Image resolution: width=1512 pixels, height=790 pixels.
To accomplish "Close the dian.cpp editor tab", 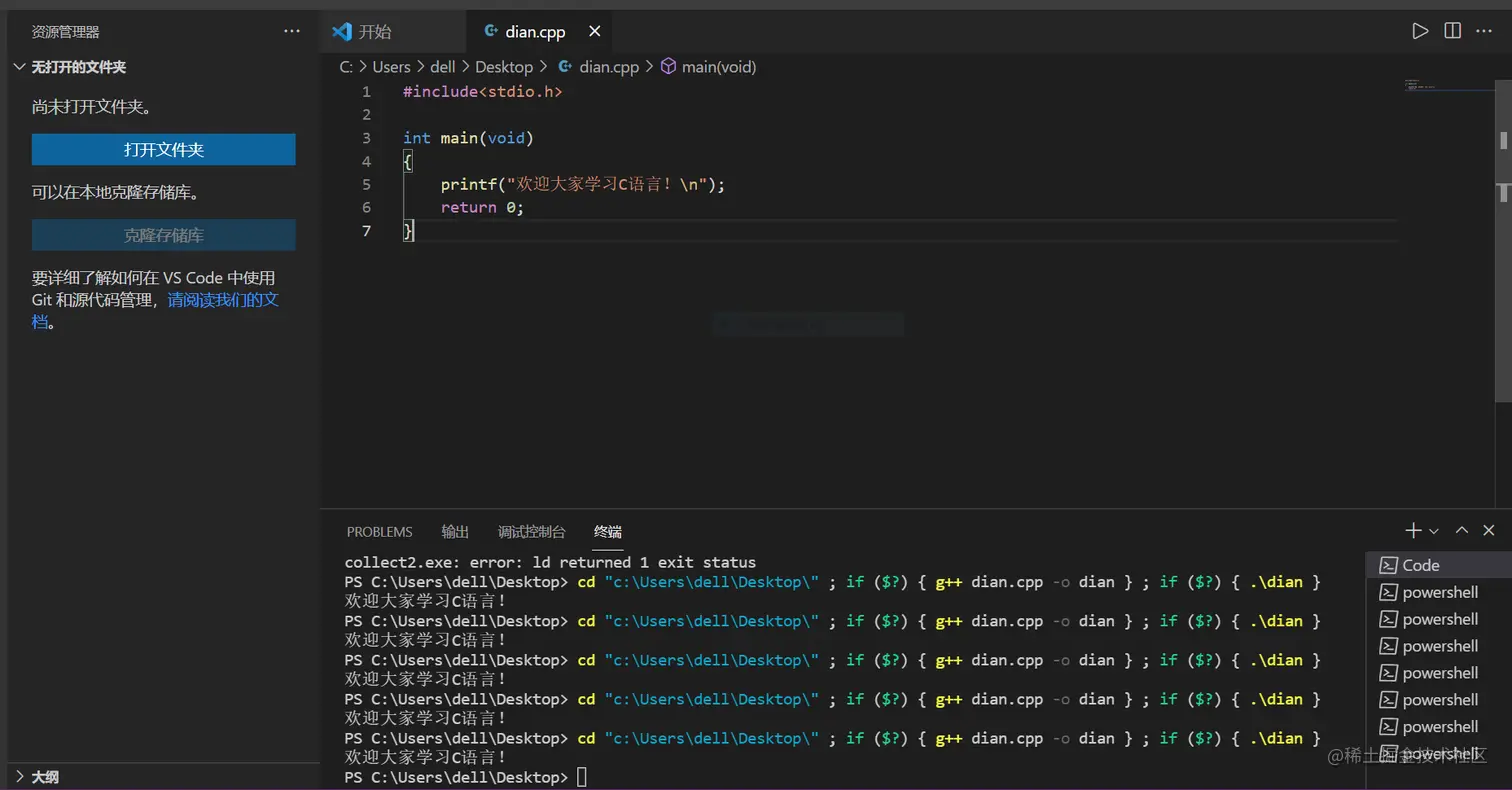I will (x=594, y=31).
